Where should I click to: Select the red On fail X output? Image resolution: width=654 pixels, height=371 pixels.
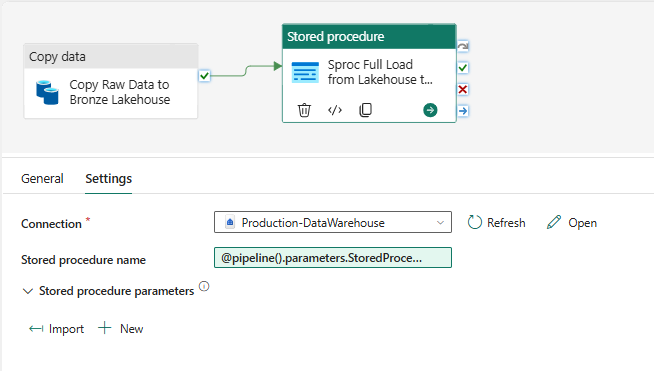(463, 89)
